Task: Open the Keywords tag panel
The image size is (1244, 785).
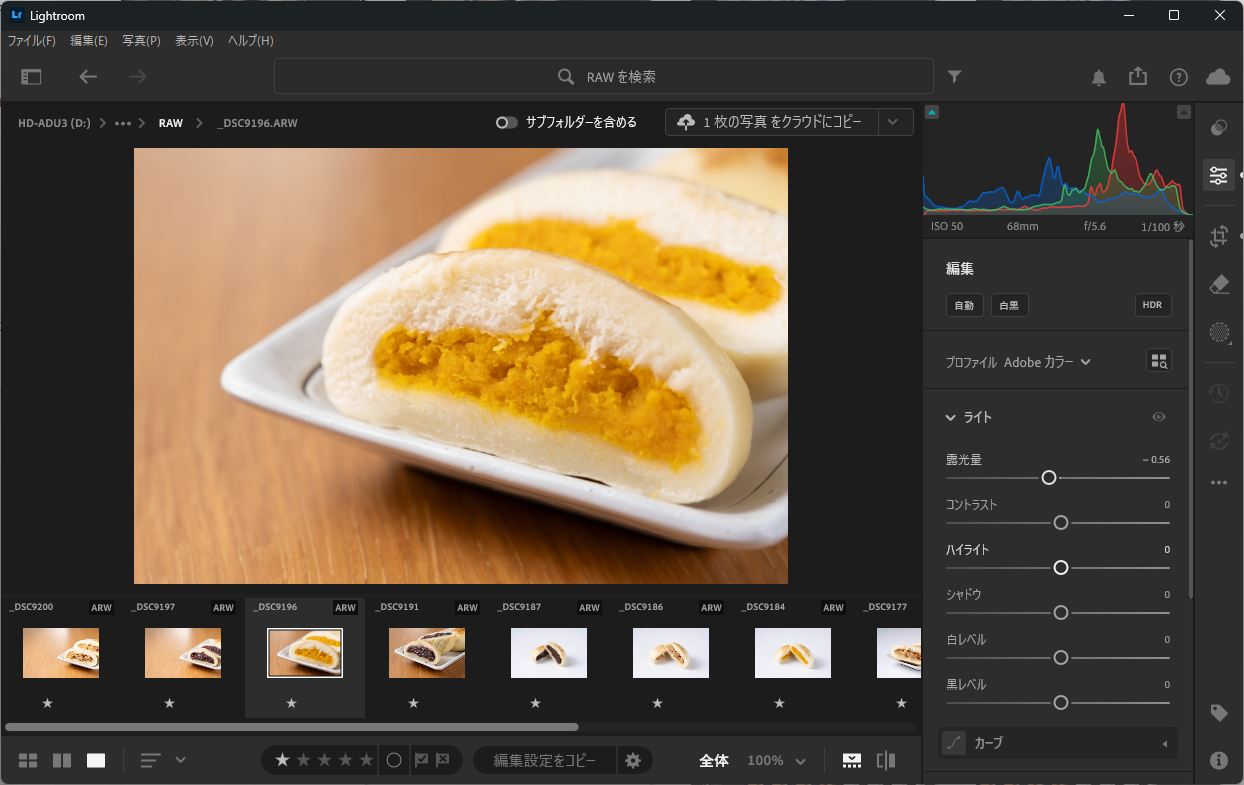Action: click(x=1219, y=713)
